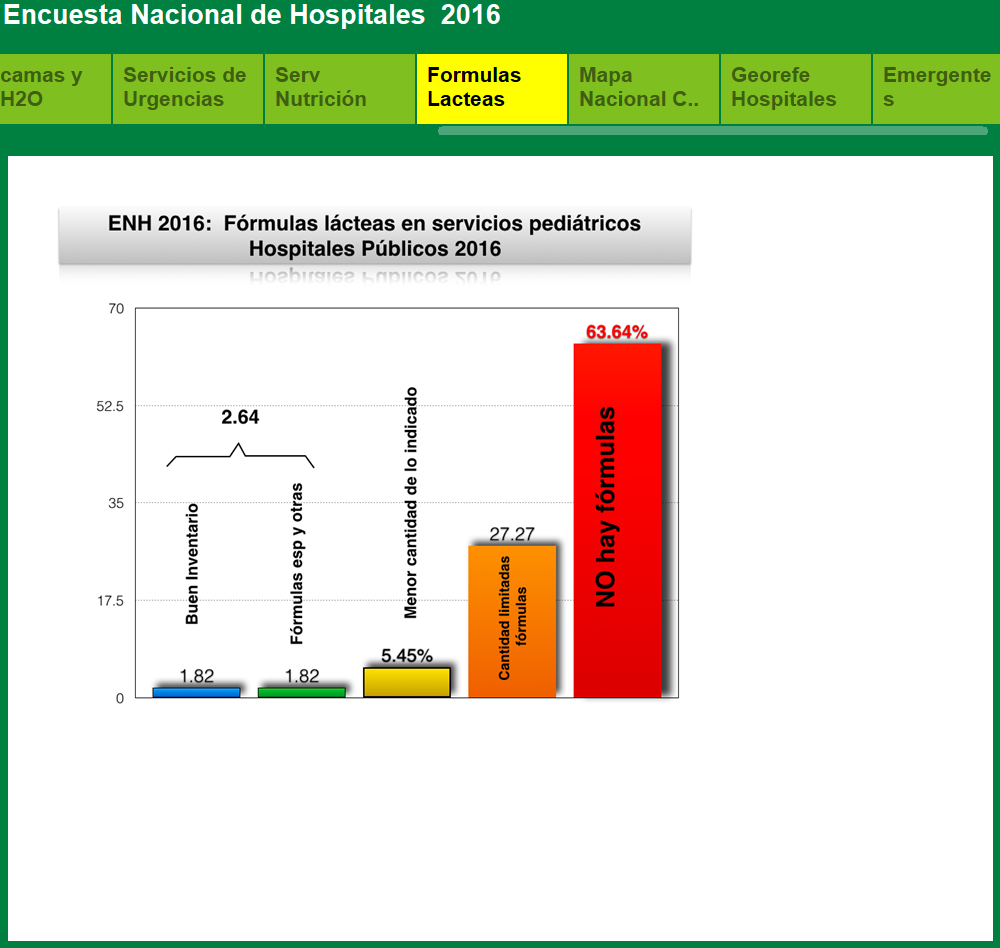Click the 52.5 y-axis label
This screenshot has width=1000, height=948.
[108, 406]
